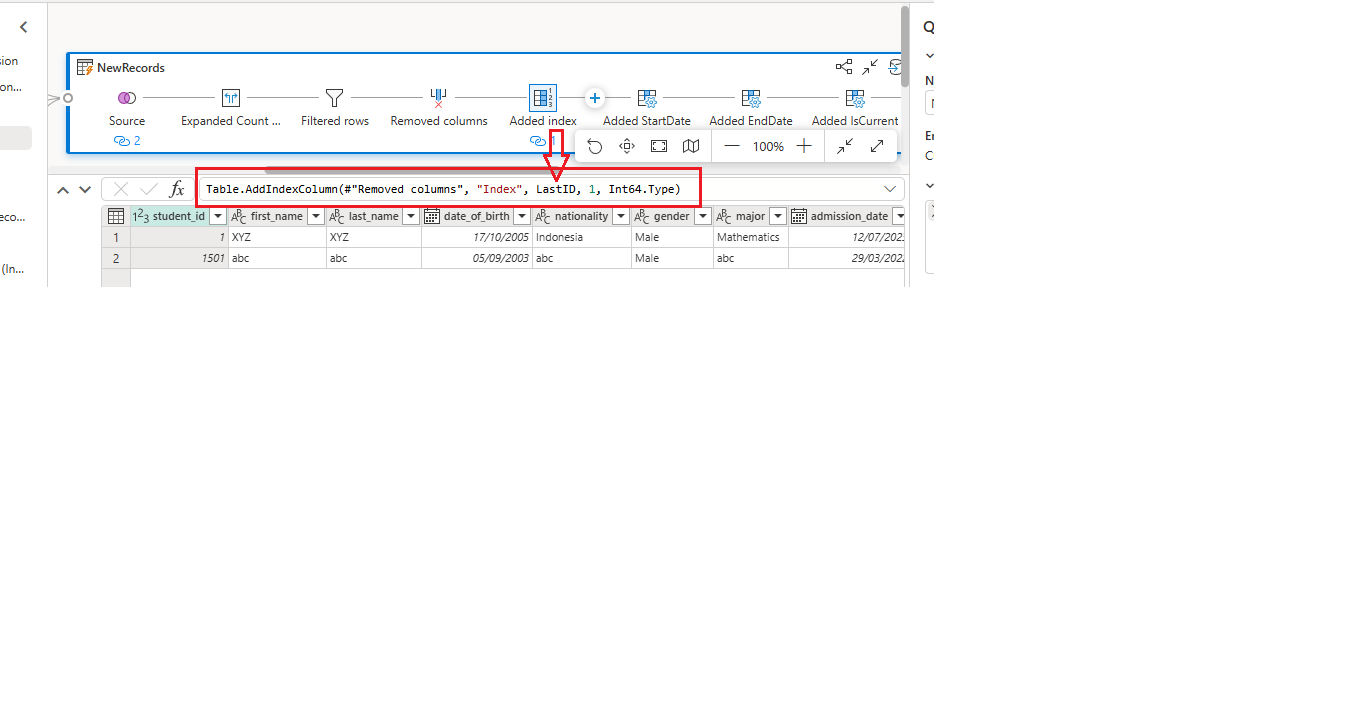Viewport: 1364px width, 724px height.
Task: Select row number 1
Action: [x=116, y=237]
